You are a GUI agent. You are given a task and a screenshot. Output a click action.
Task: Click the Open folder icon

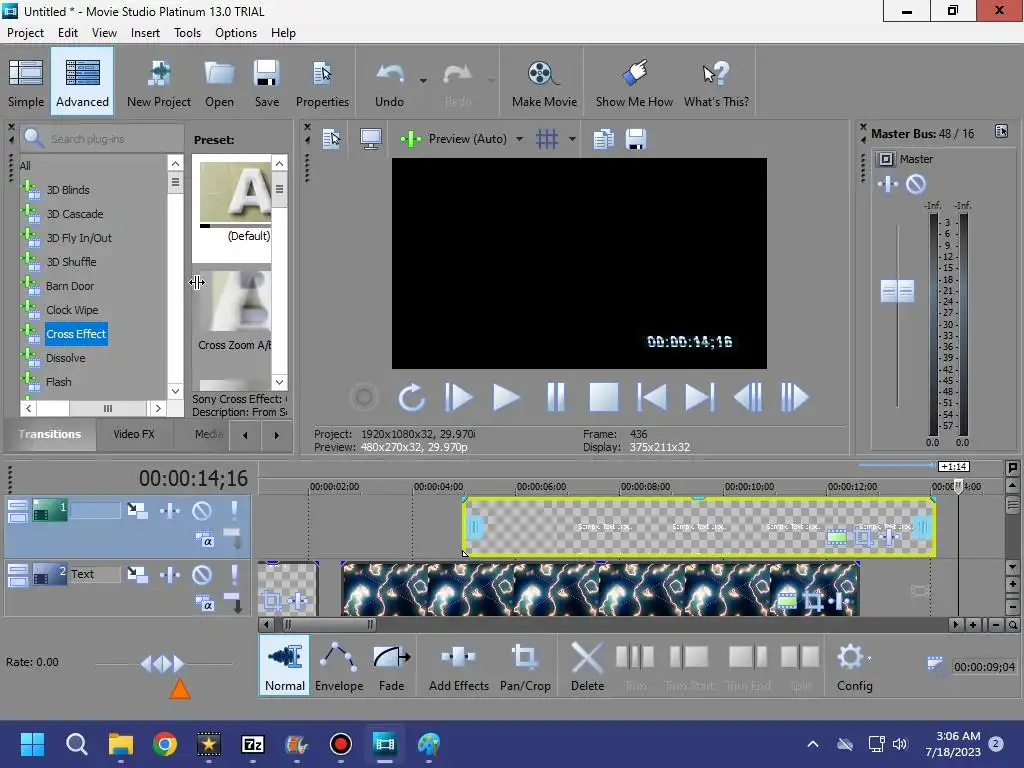tap(219, 82)
